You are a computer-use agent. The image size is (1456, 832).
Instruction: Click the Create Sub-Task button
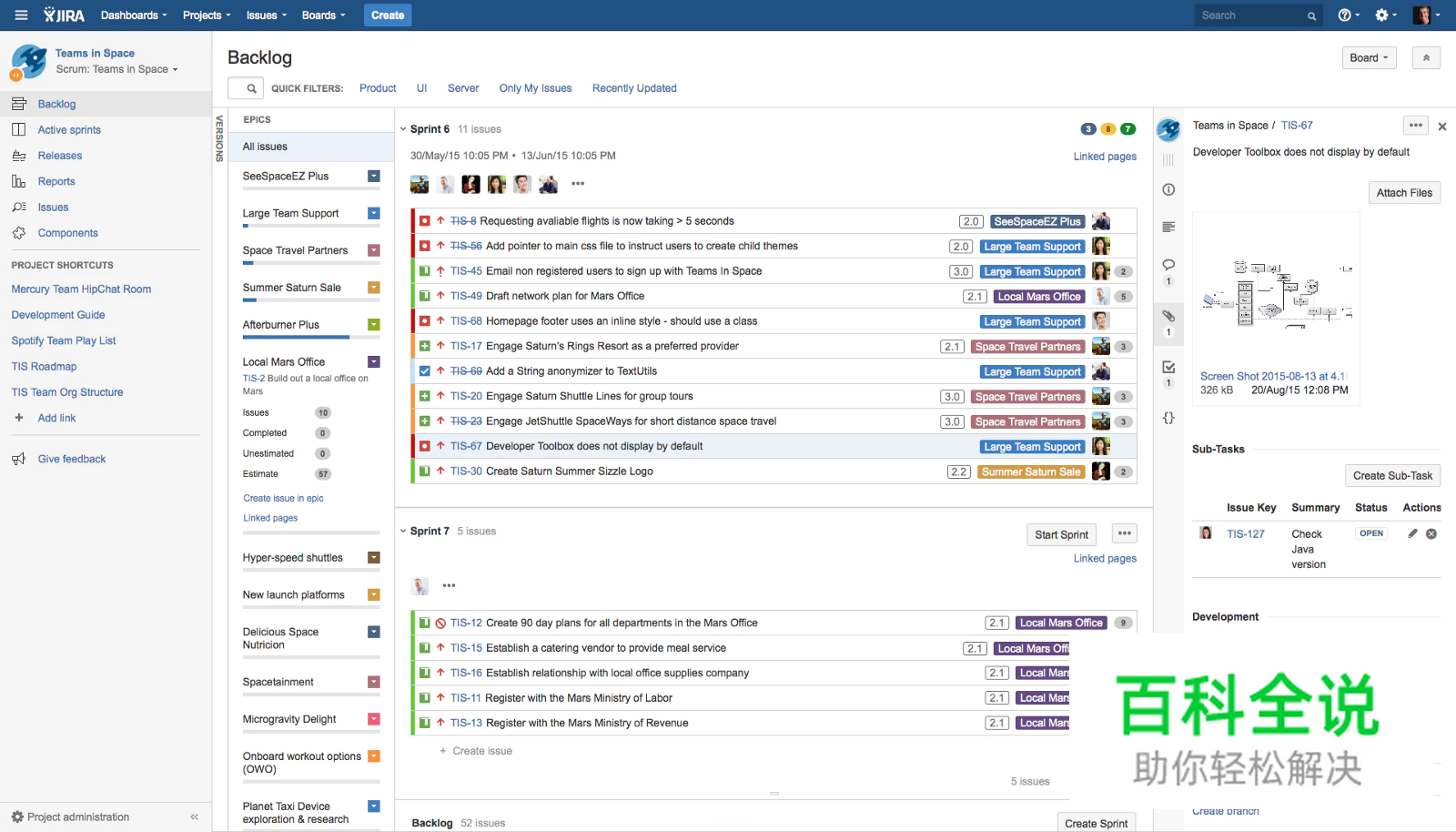(1392, 475)
